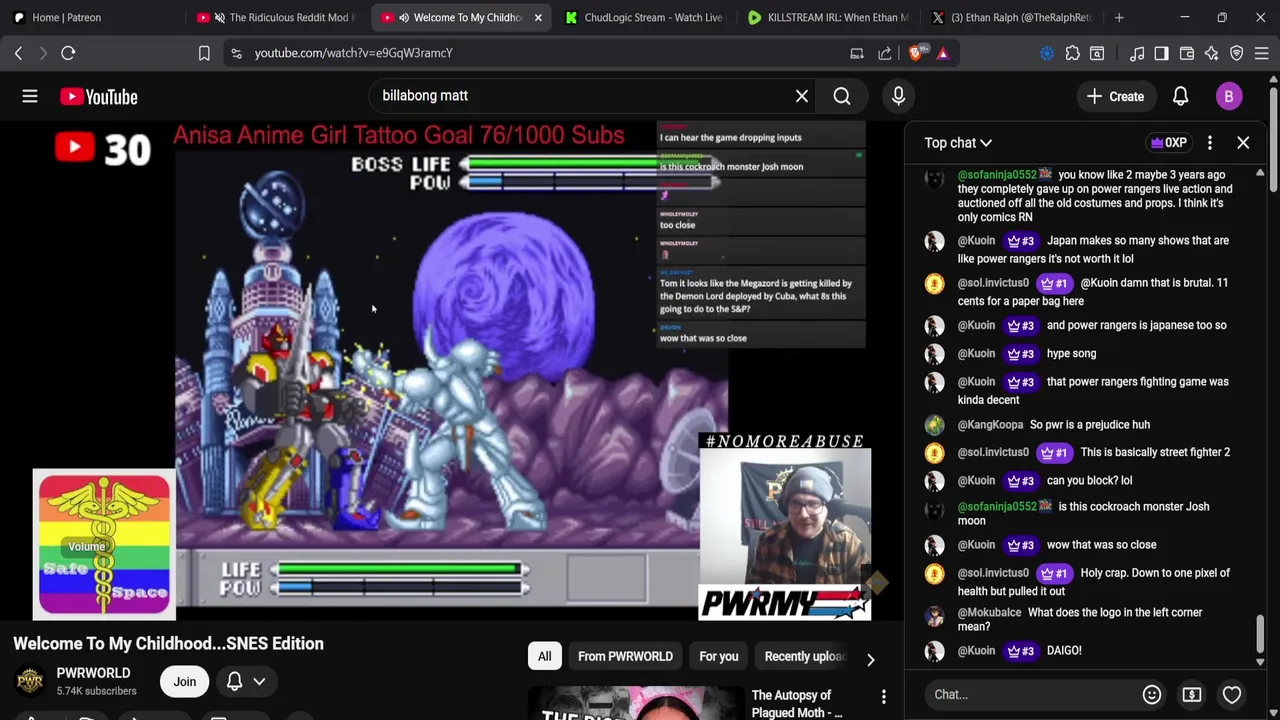
Task: Install app icon in address bar
Action: 857,53
